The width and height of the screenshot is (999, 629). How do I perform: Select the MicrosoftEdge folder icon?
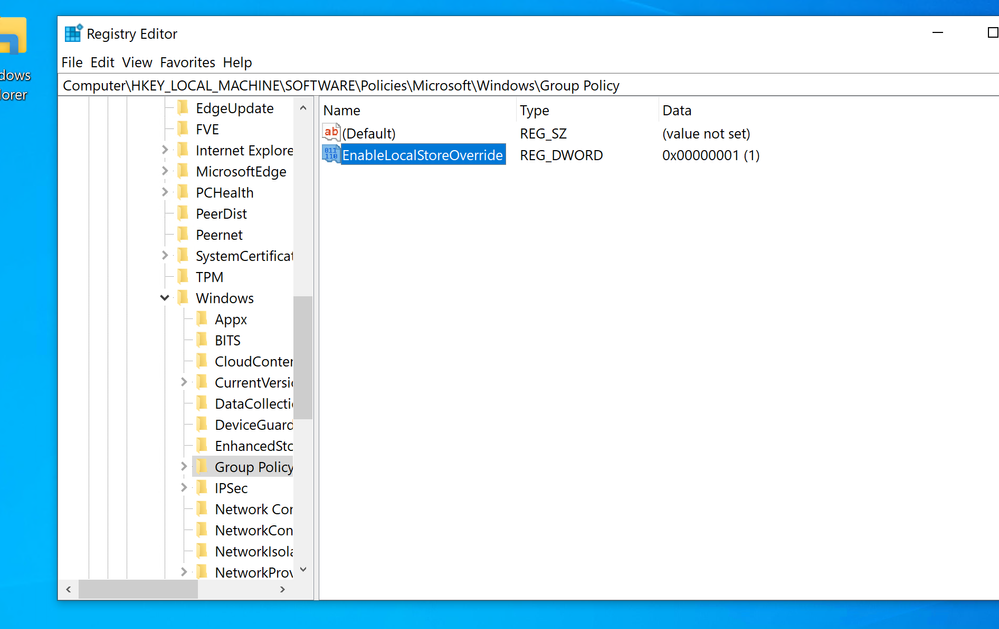pos(183,171)
